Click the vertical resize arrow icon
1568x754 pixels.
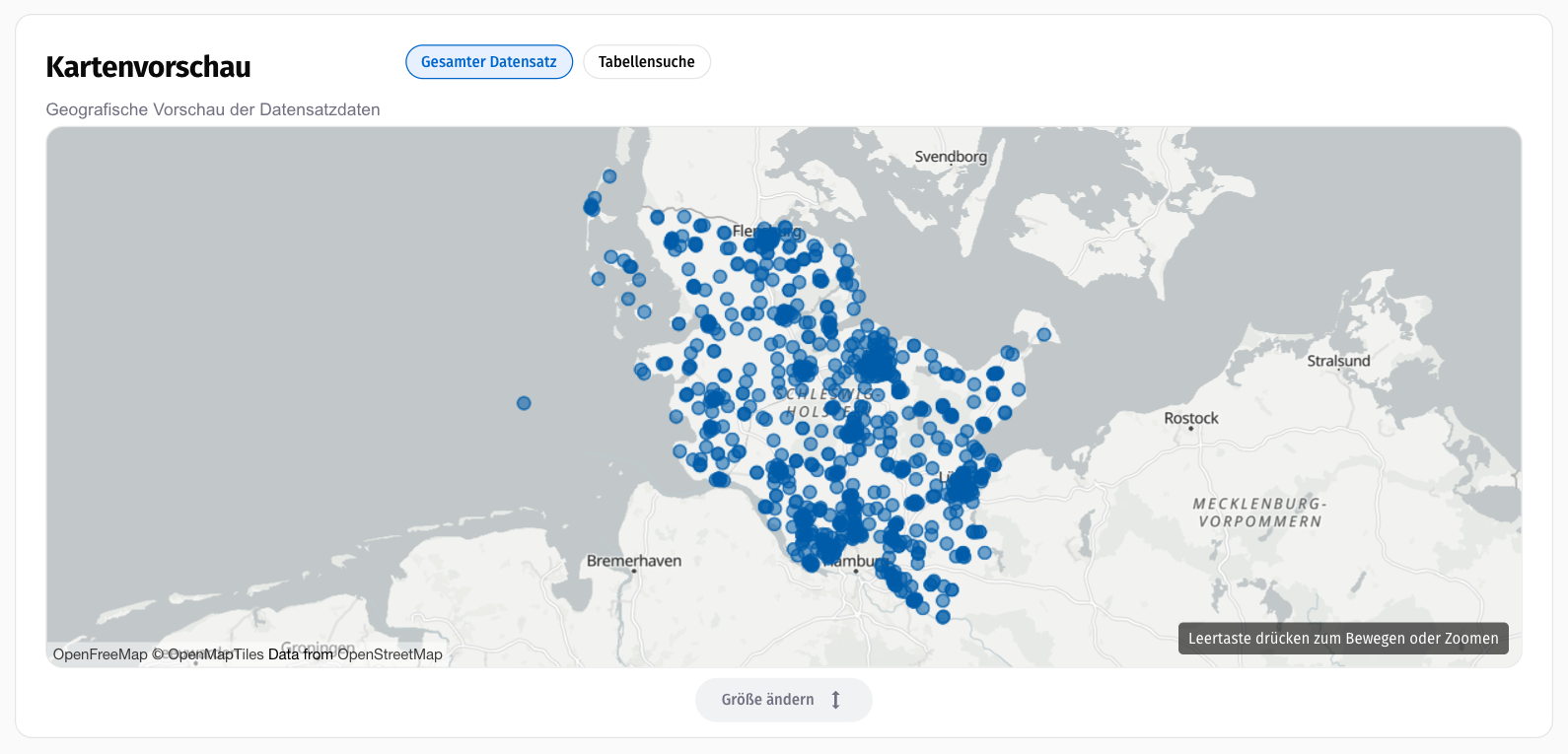point(835,700)
